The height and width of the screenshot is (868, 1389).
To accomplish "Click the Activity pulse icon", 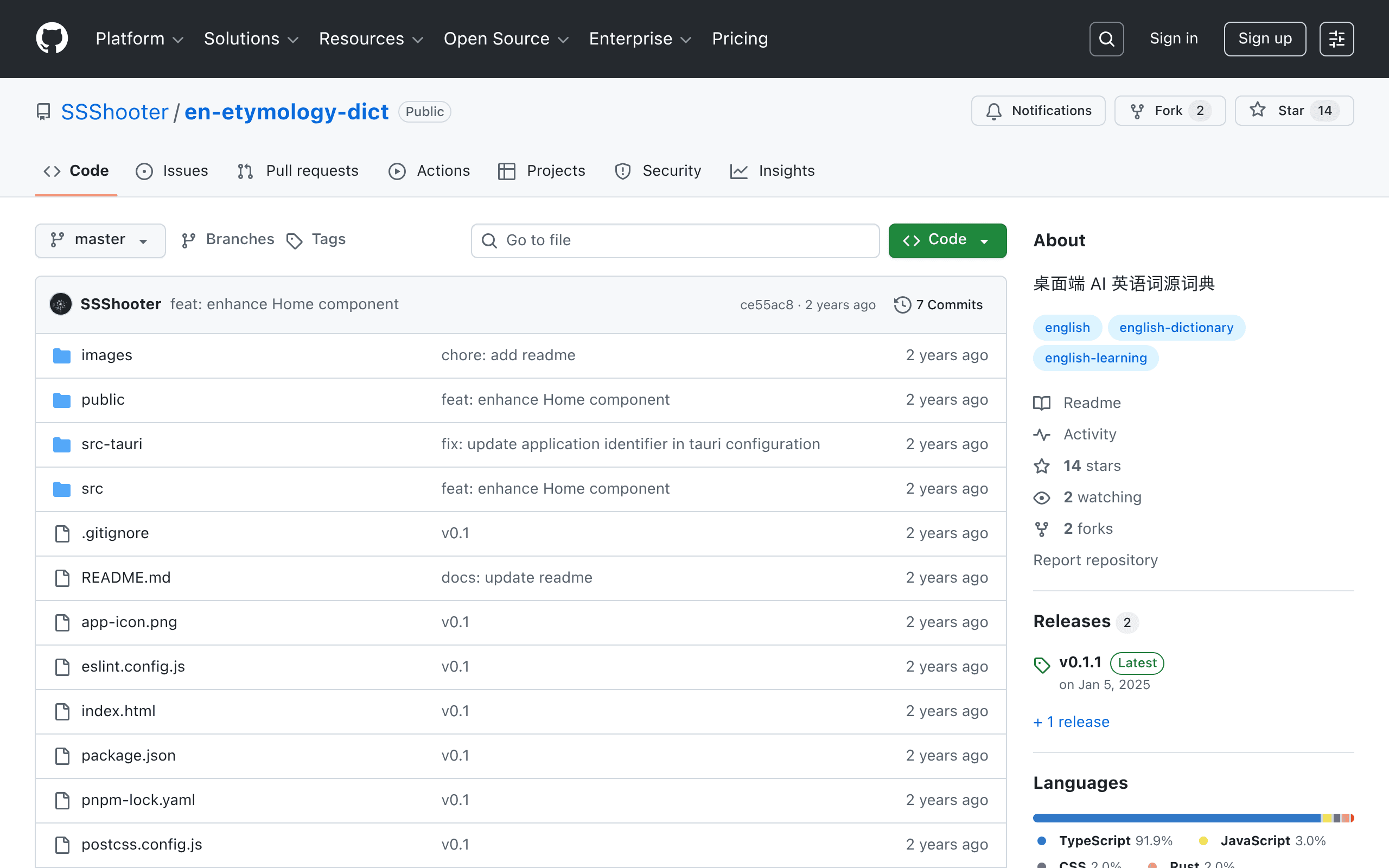I will click(x=1042, y=435).
